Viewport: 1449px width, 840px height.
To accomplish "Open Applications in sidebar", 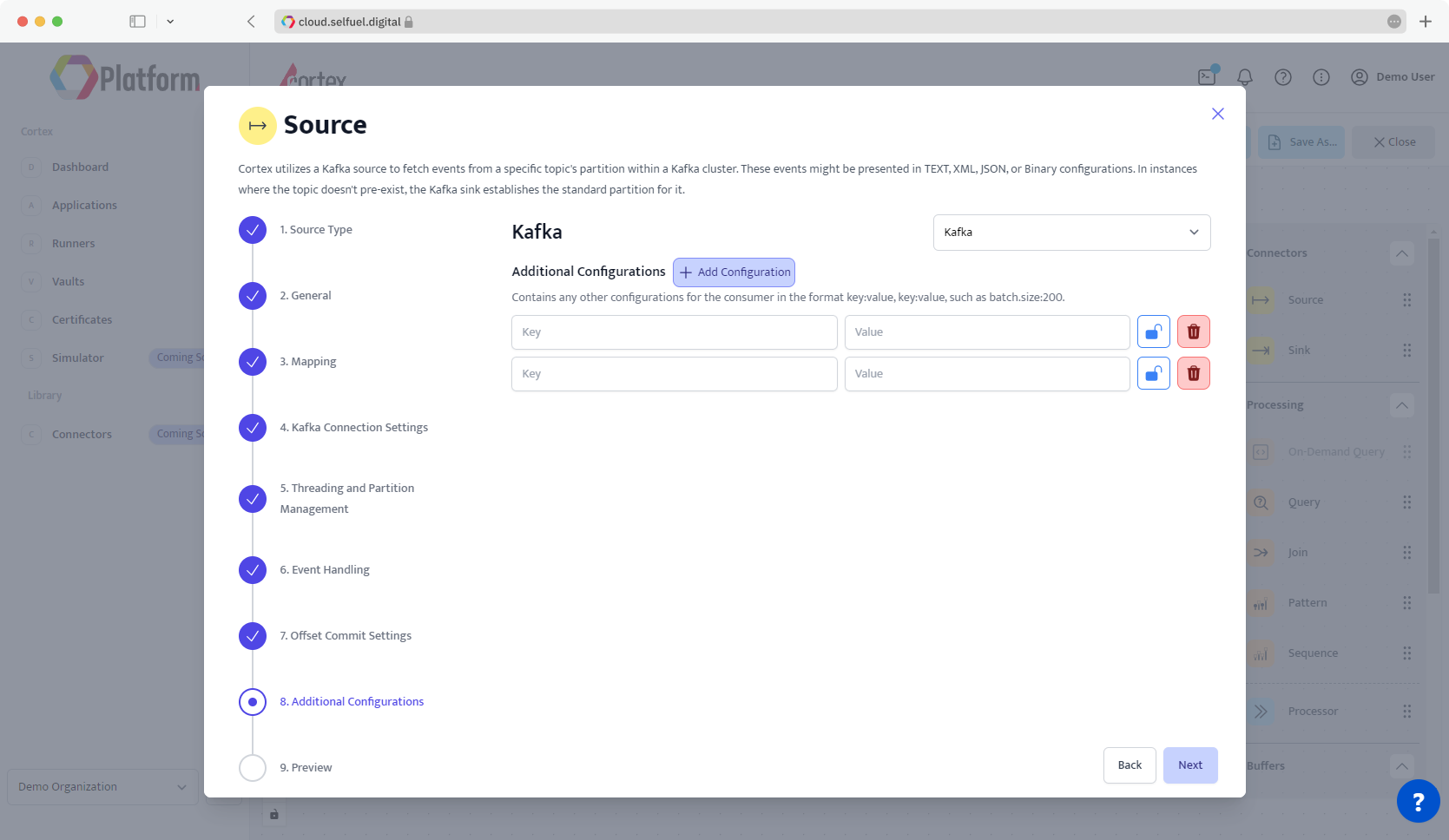I will (x=84, y=205).
